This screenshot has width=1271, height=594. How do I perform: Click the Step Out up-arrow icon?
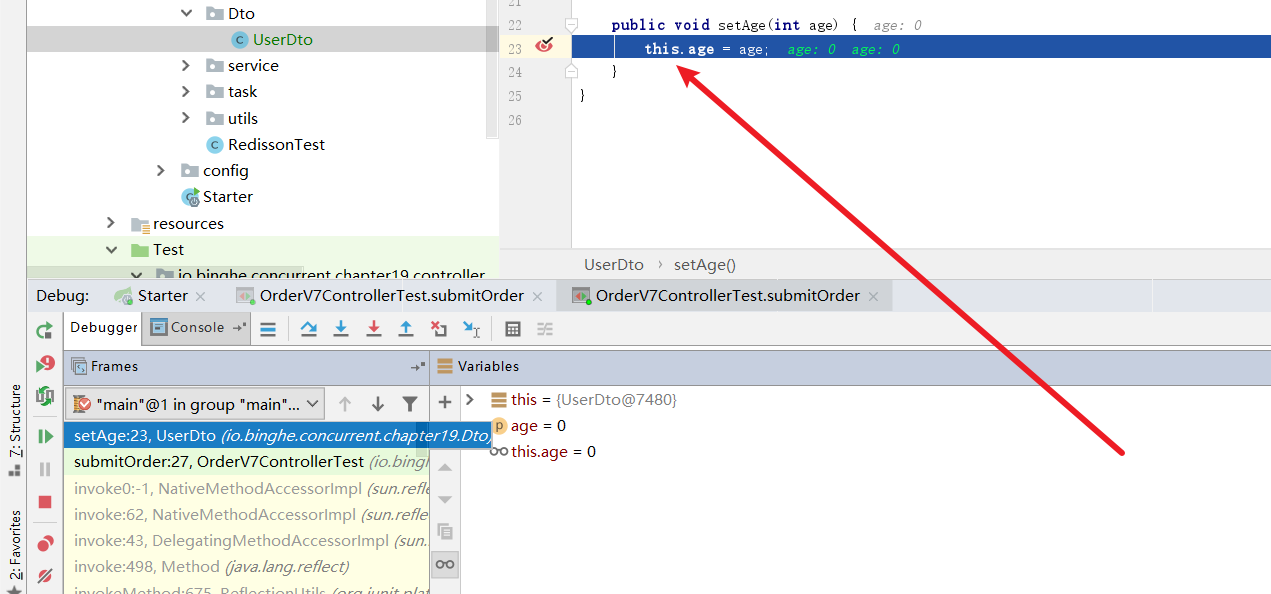[406, 328]
